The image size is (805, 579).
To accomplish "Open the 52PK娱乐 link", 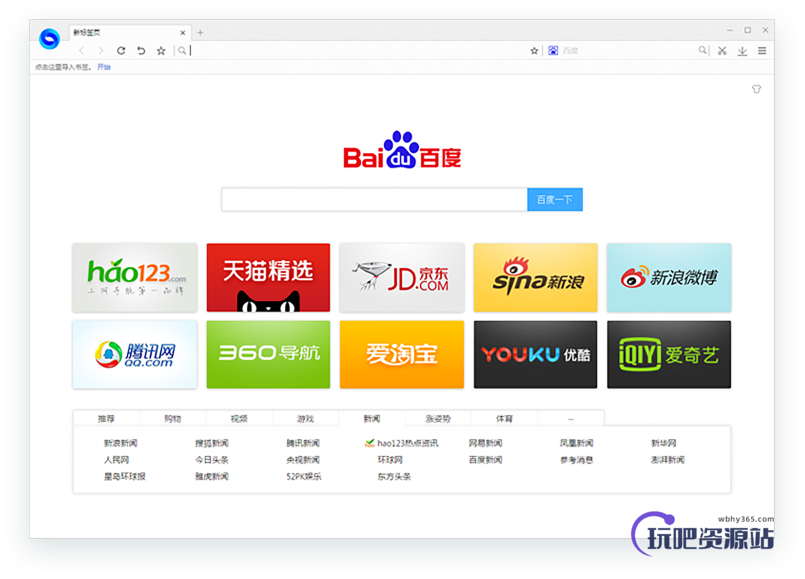I will pyautogui.click(x=304, y=476).
